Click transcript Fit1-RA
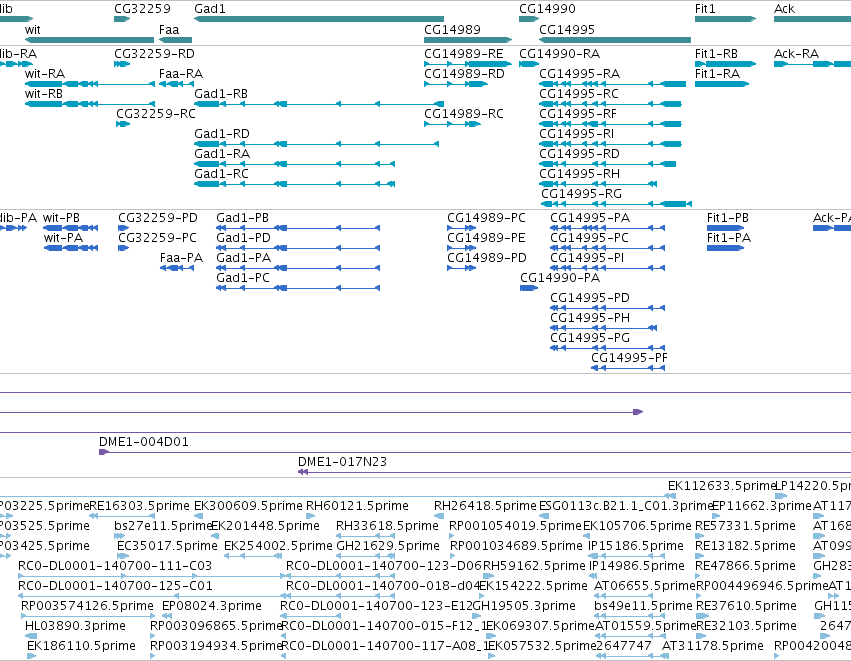This screenshot has width=851, height=661. pyautogui.click(x=722, y=84)
